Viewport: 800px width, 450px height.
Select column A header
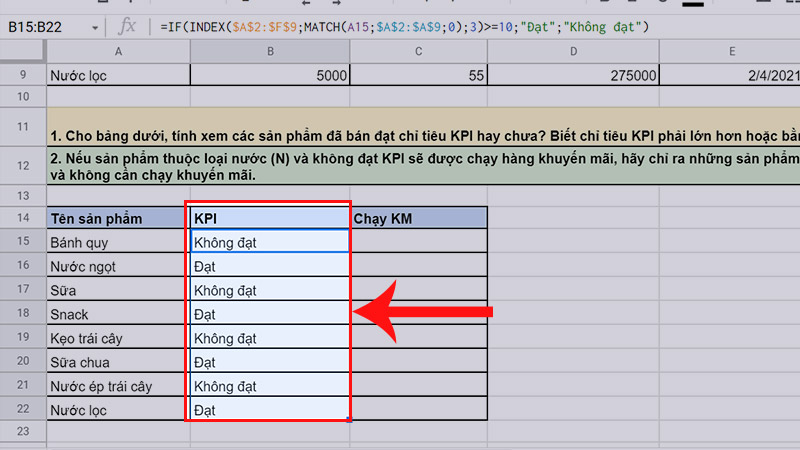118,51
